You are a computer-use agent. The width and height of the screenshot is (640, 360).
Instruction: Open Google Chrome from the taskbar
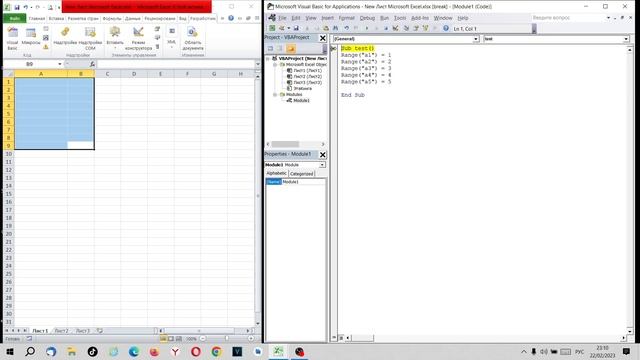(x=216, y=352)
